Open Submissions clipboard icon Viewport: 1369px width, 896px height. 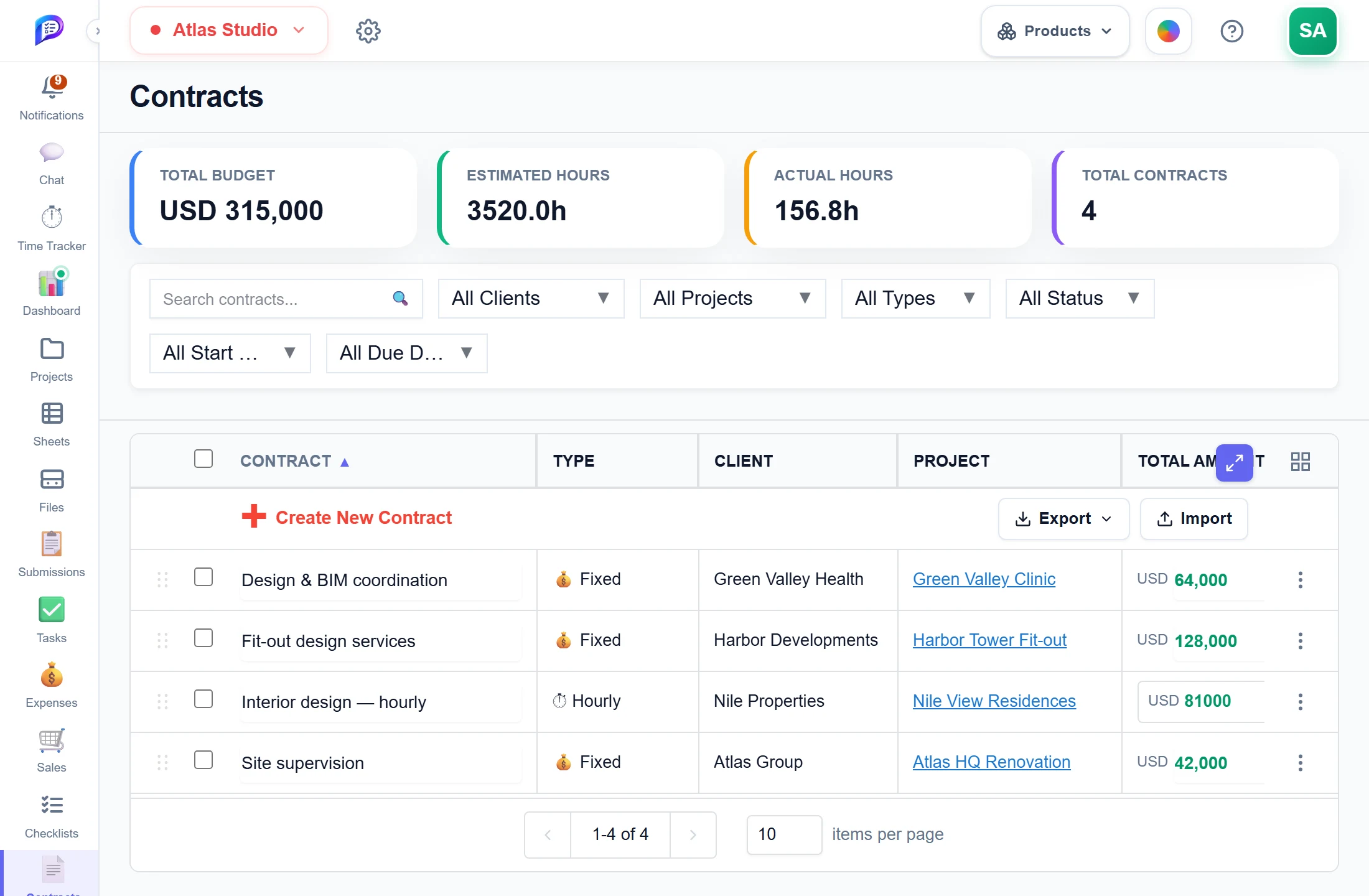(52, 544)
